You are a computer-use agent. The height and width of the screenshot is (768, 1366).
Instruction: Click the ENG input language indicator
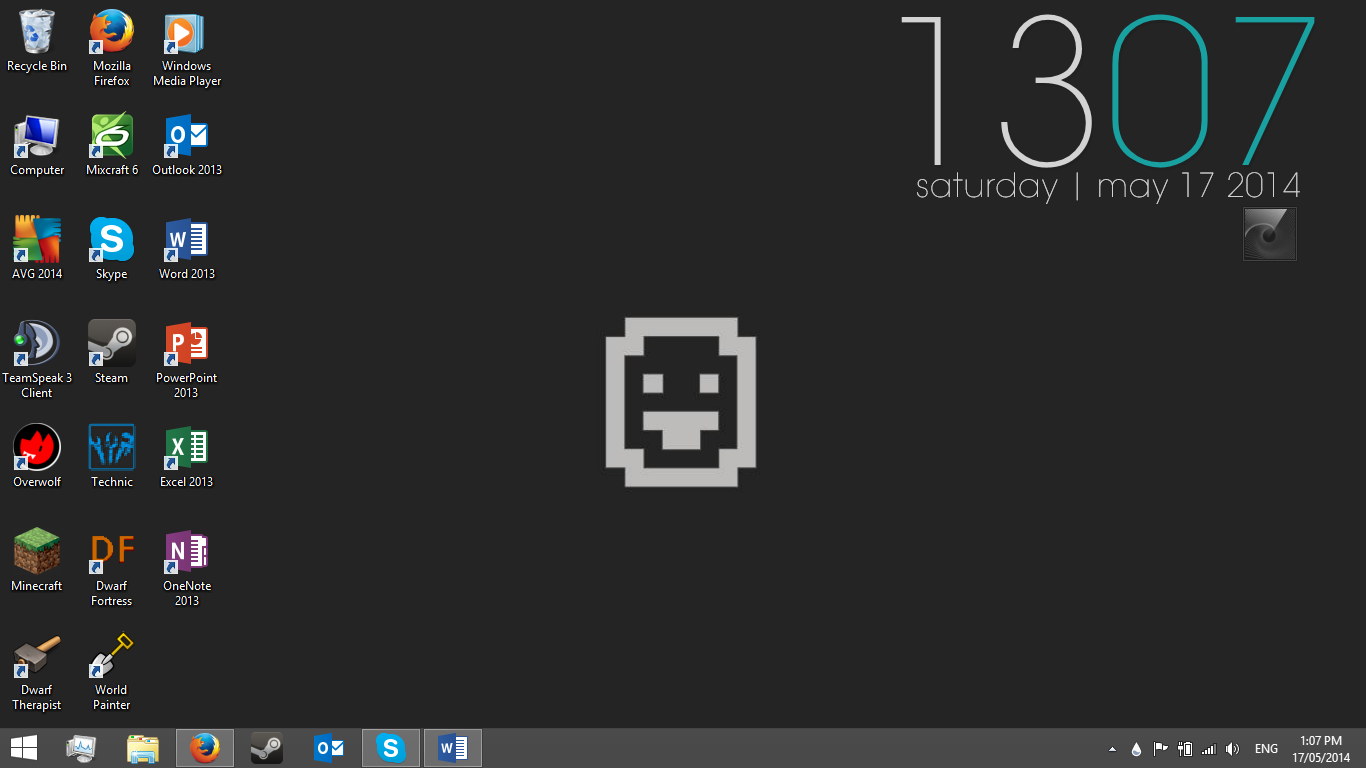[1266, 749]
